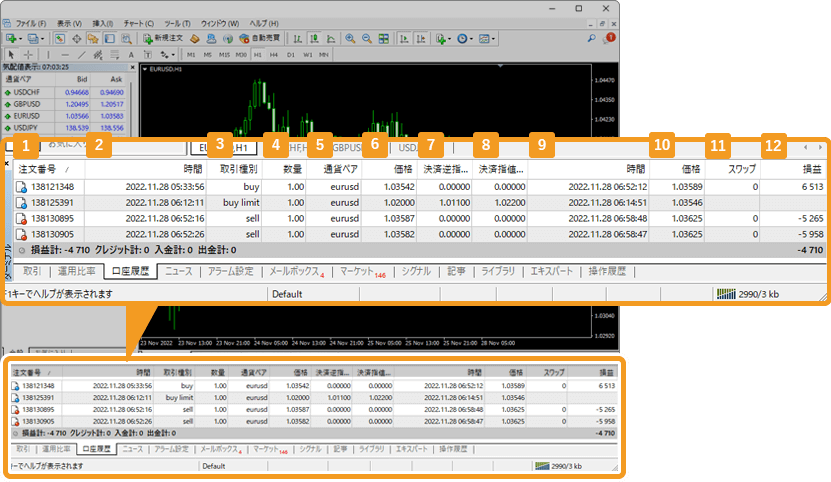
Task: Select the equidistant channel tool
Action: coord(98,55)
